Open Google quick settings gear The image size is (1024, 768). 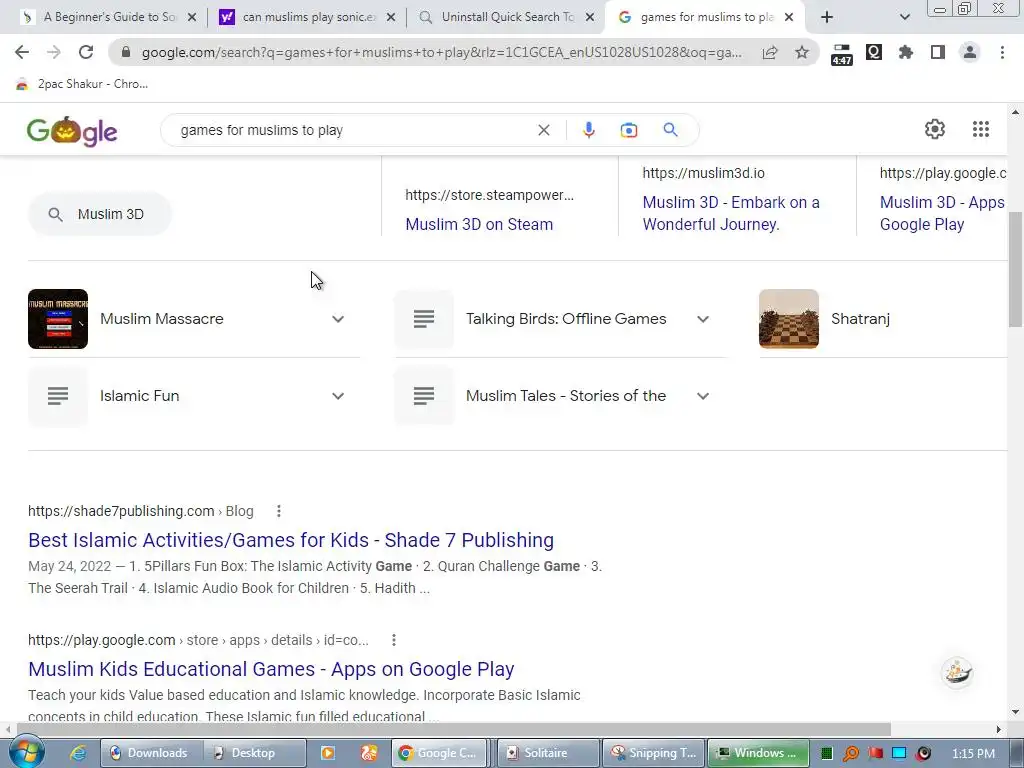point(935,129)
